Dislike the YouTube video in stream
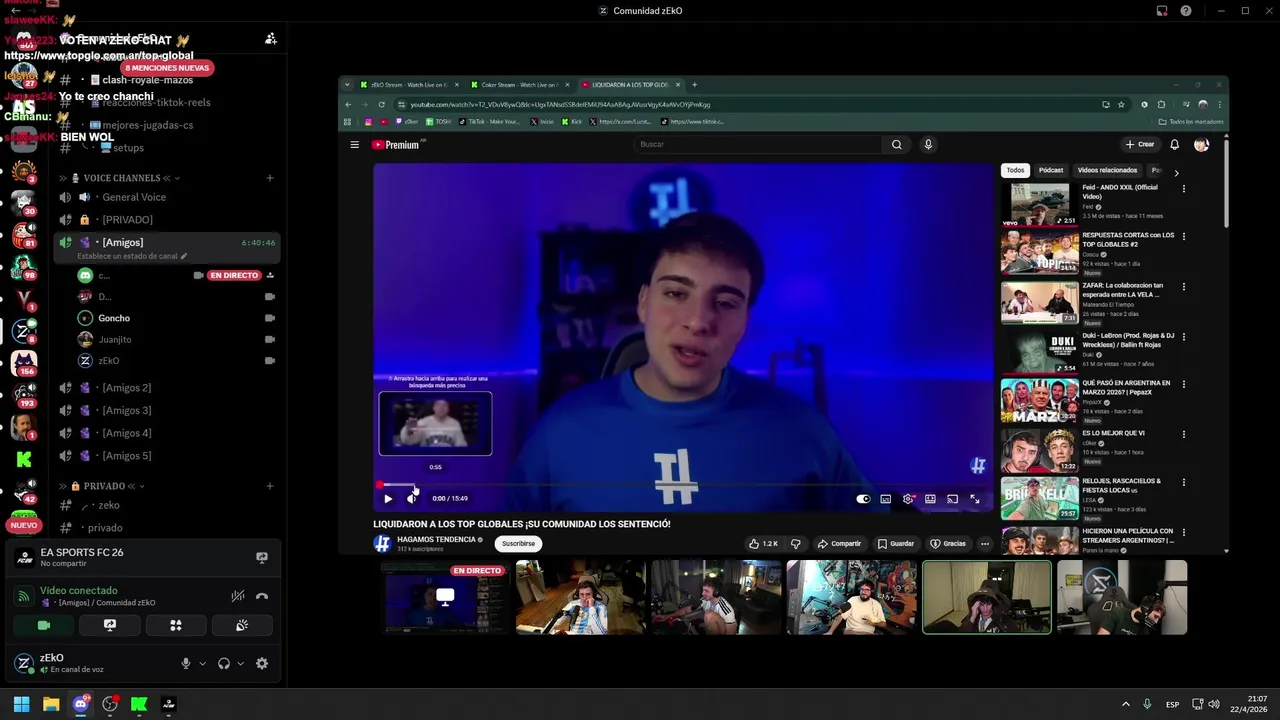1280x720 pixels. 796,544
